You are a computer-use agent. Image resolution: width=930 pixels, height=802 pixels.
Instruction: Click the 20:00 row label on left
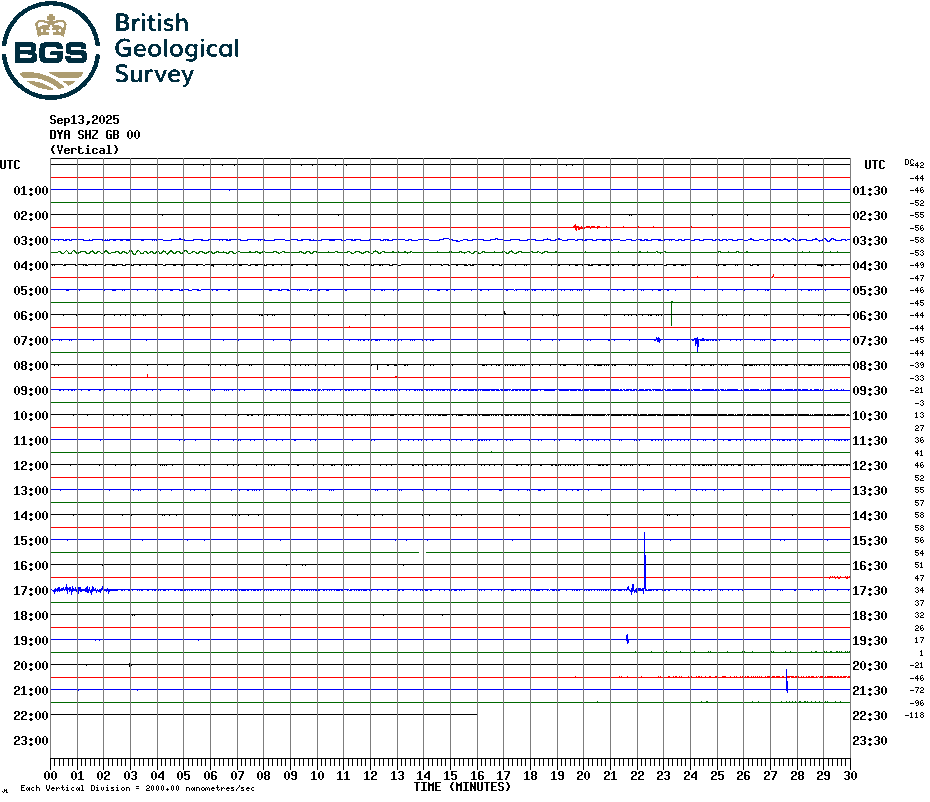[x=31, y=666]
